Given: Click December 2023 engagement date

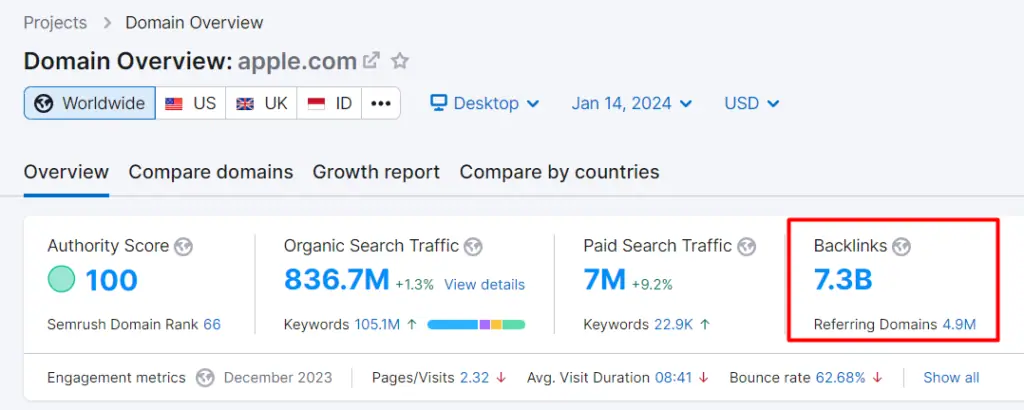Looking at the screenshot, I should coord(278,378).
